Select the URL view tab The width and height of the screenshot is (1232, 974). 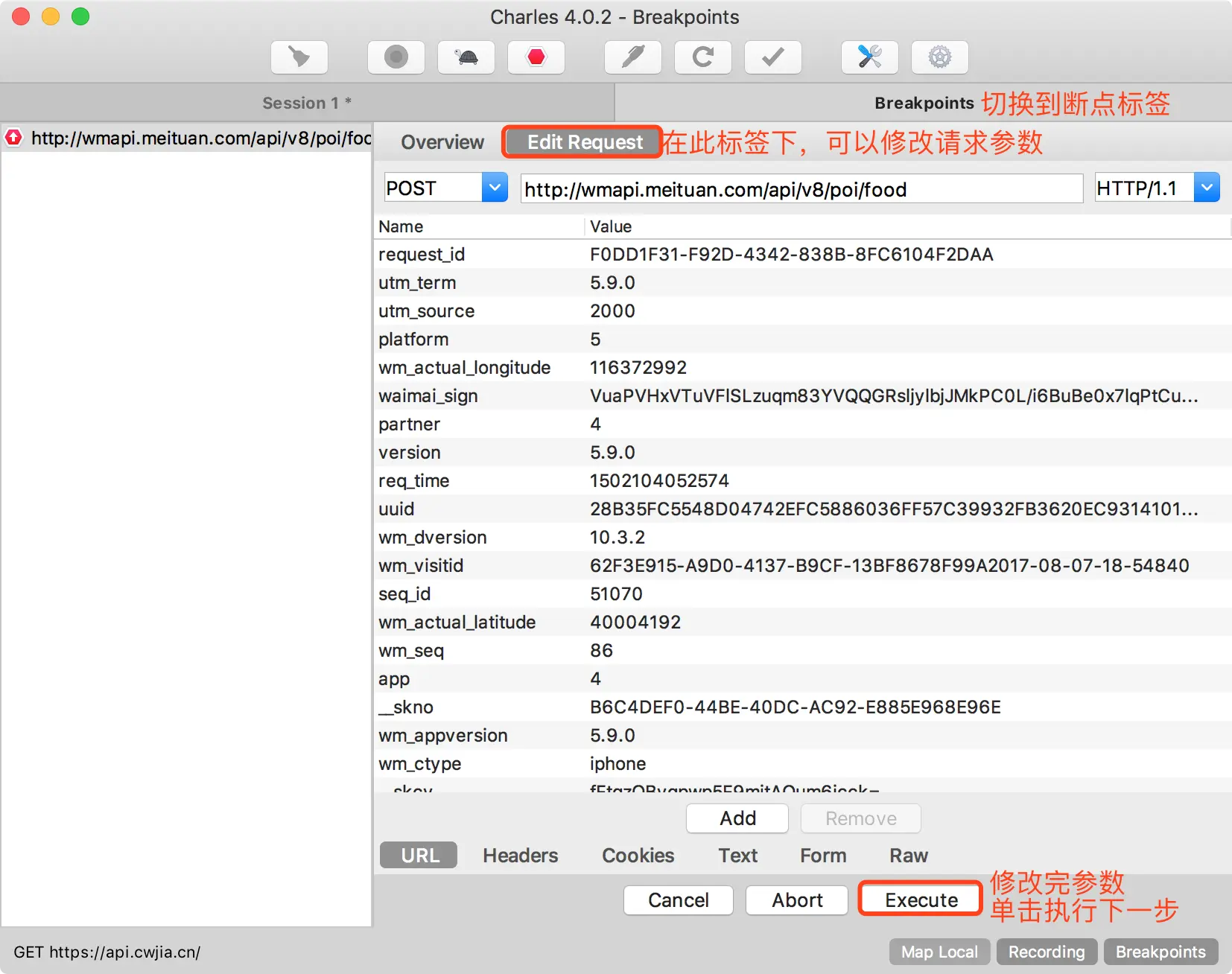pyautogui.click(x=420, y=856)
